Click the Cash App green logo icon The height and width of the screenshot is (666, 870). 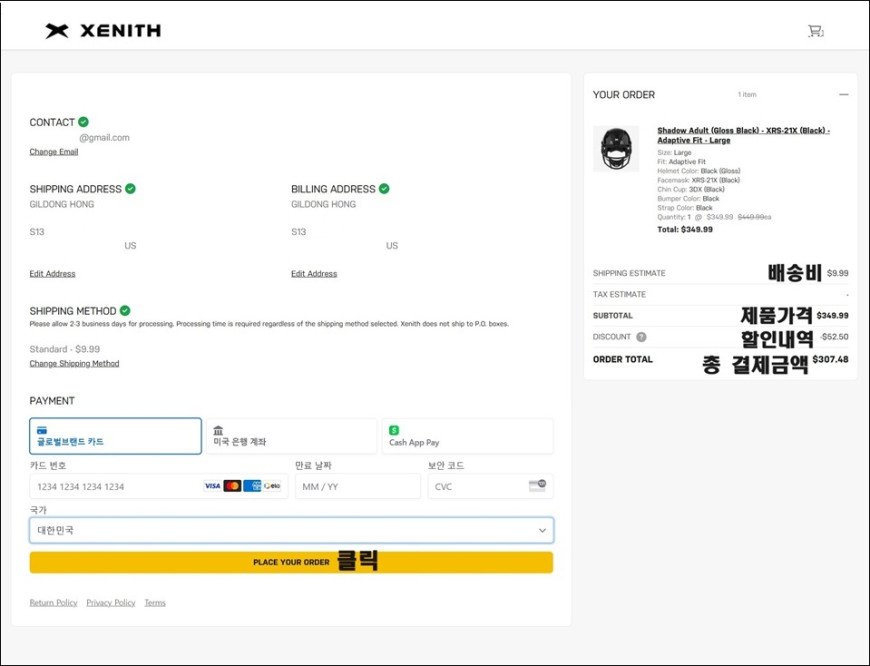394,430
